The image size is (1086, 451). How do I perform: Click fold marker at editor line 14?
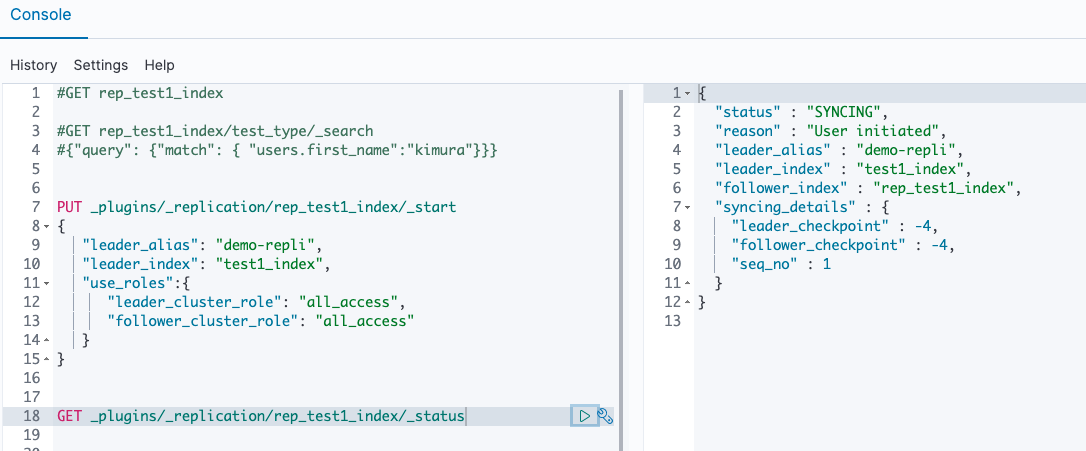pos(46,340)
